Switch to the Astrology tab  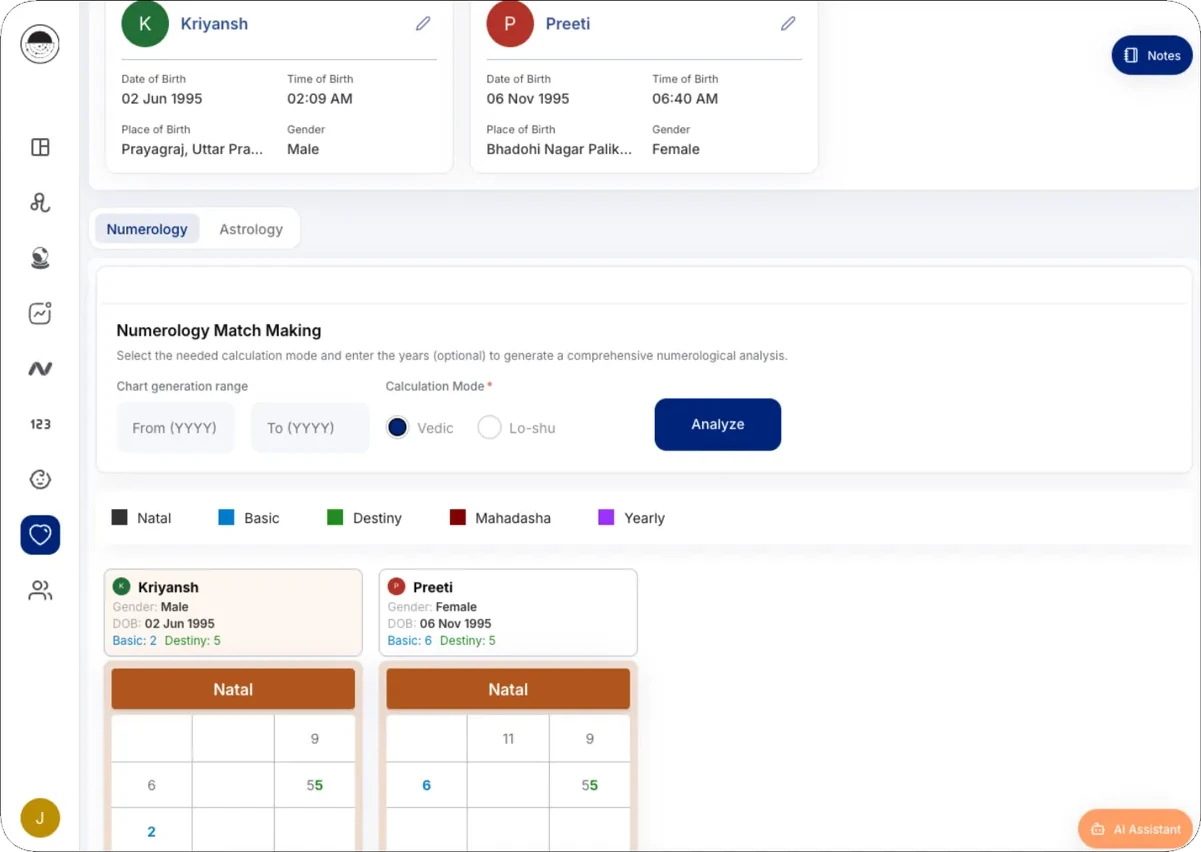[251, 229]
